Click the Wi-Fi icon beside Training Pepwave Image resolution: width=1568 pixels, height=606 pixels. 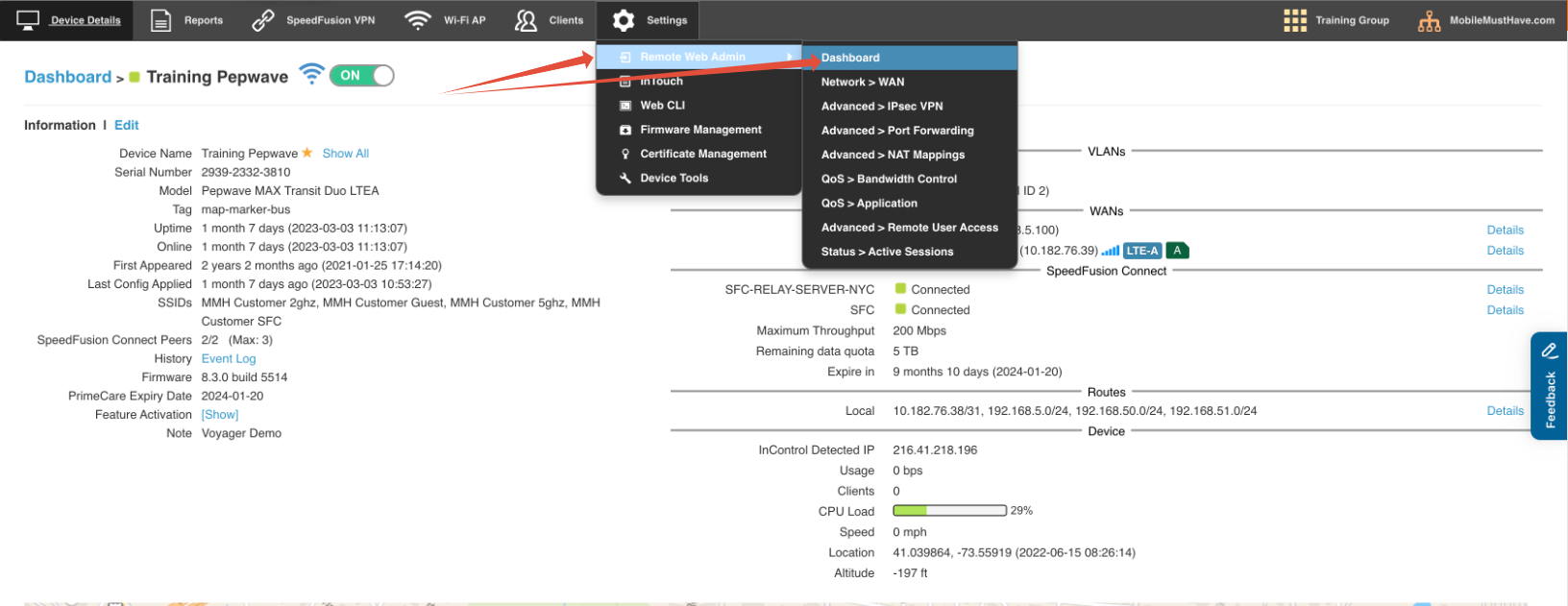(311, 74)
